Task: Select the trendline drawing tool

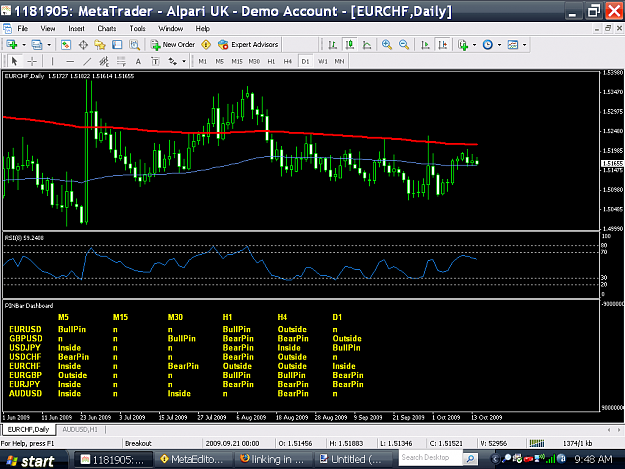Action: (87, 61)
